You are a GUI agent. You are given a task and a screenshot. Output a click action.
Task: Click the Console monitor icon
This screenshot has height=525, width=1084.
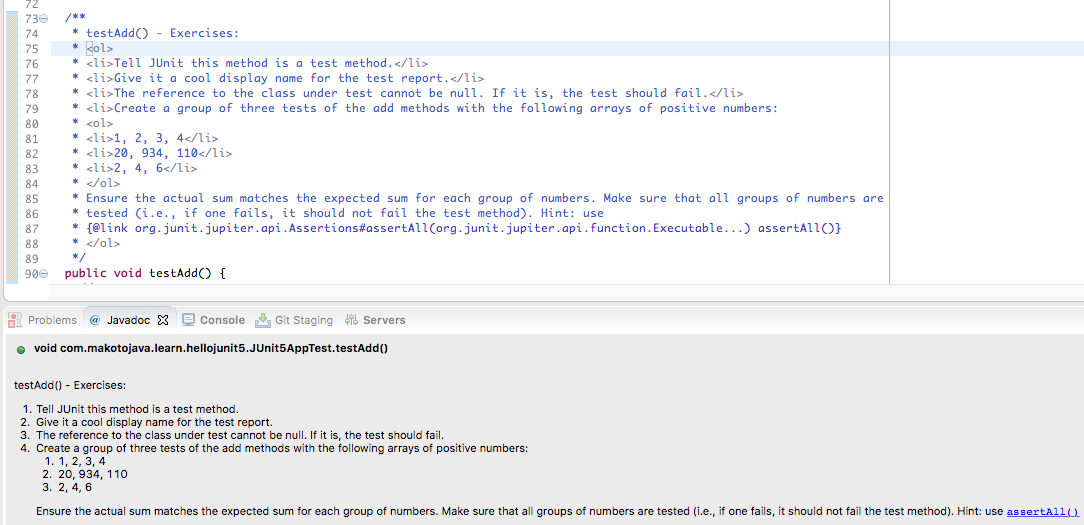(188, 320)
